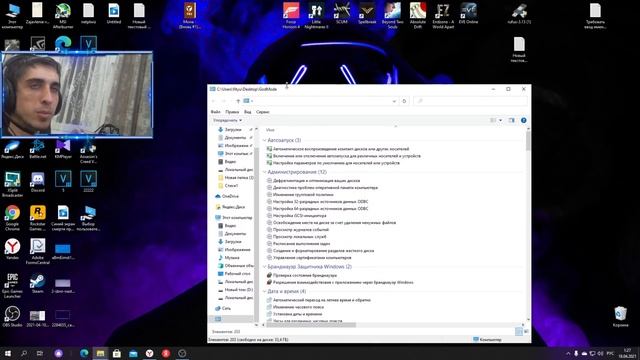Open Google Chrome desktop shortcut
The width and height of the screenshot is (640, 360).
(x=12, y=218)
